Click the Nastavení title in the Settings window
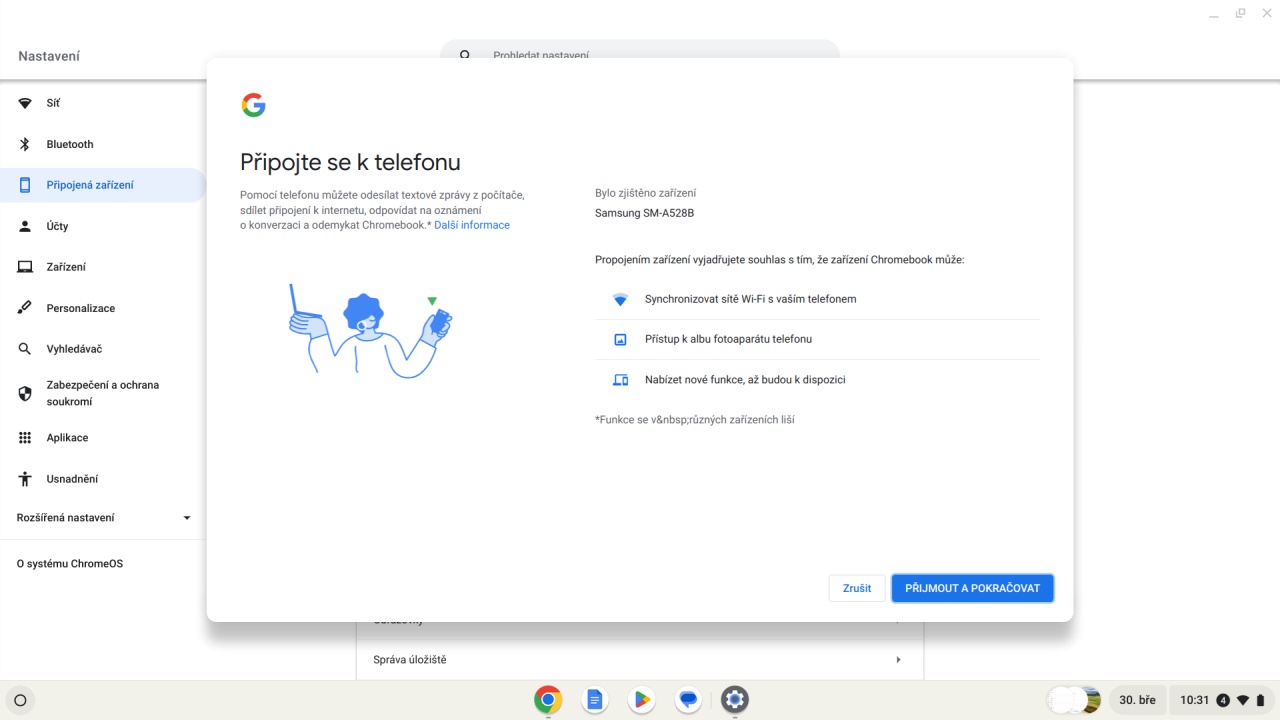Viewport: 1280px width, 720px height. click(49, 56)
